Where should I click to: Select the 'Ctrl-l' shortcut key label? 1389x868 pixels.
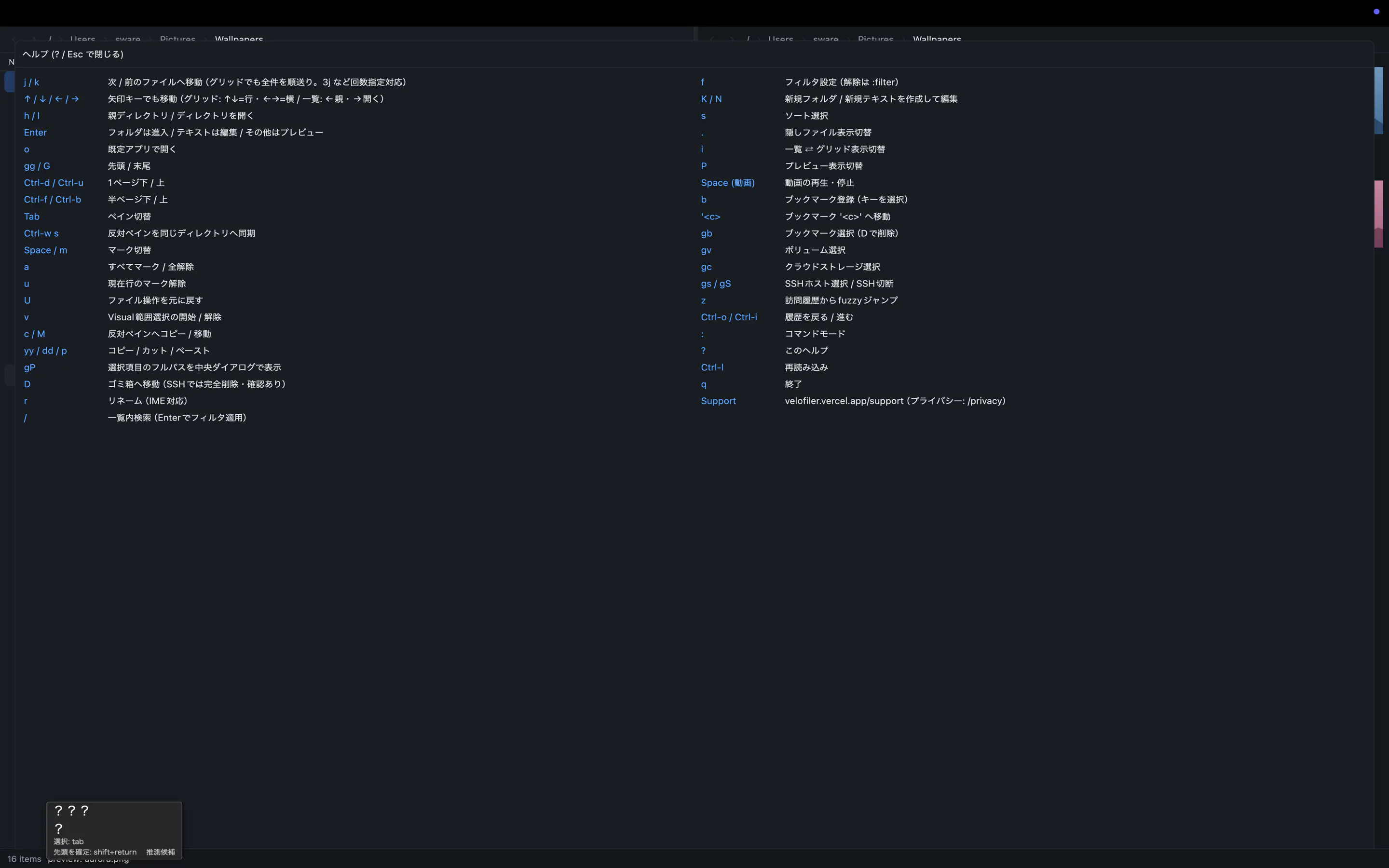712,367
